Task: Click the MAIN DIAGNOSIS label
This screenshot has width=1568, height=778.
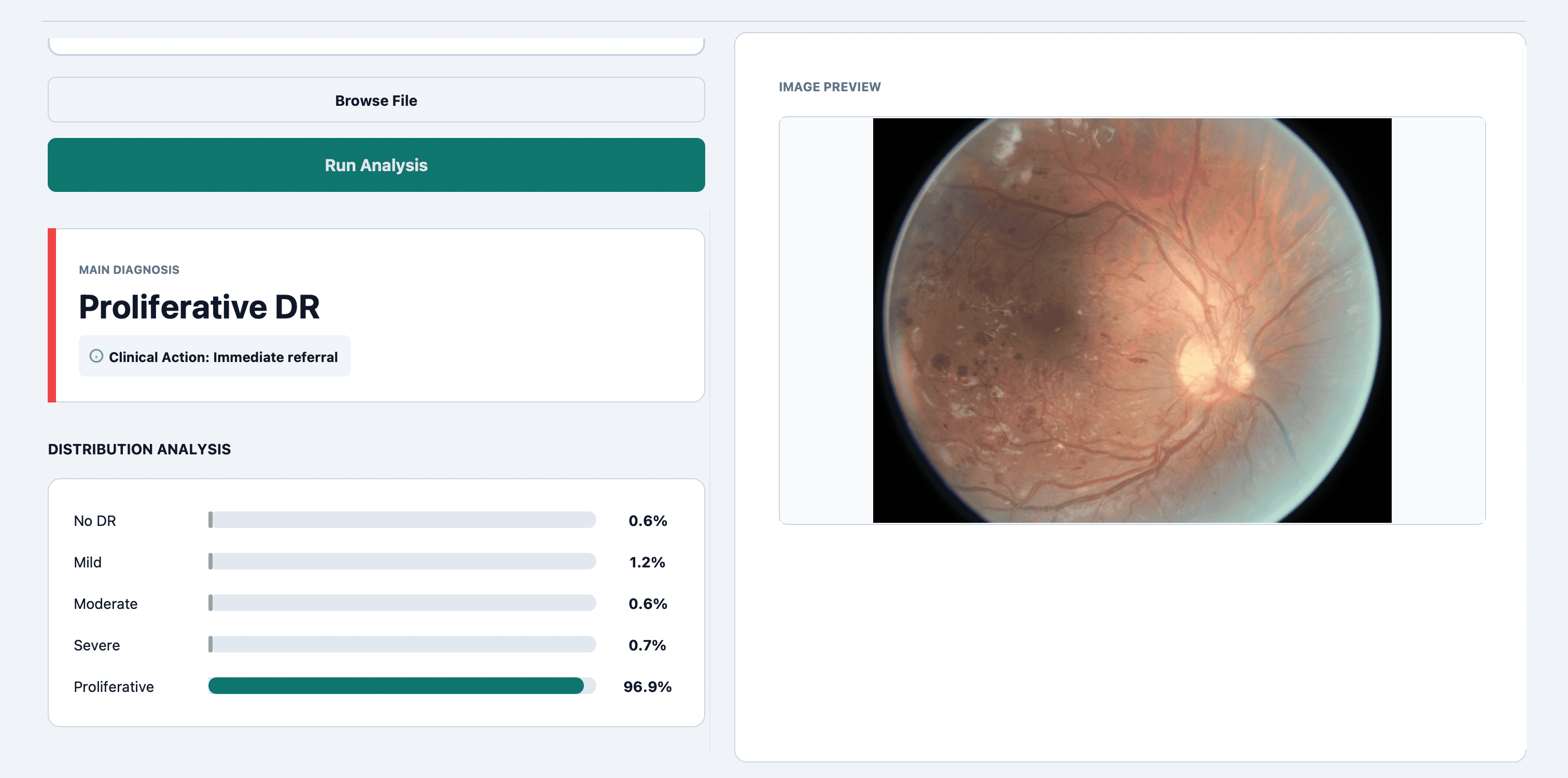Action: [x=129, y=270]
